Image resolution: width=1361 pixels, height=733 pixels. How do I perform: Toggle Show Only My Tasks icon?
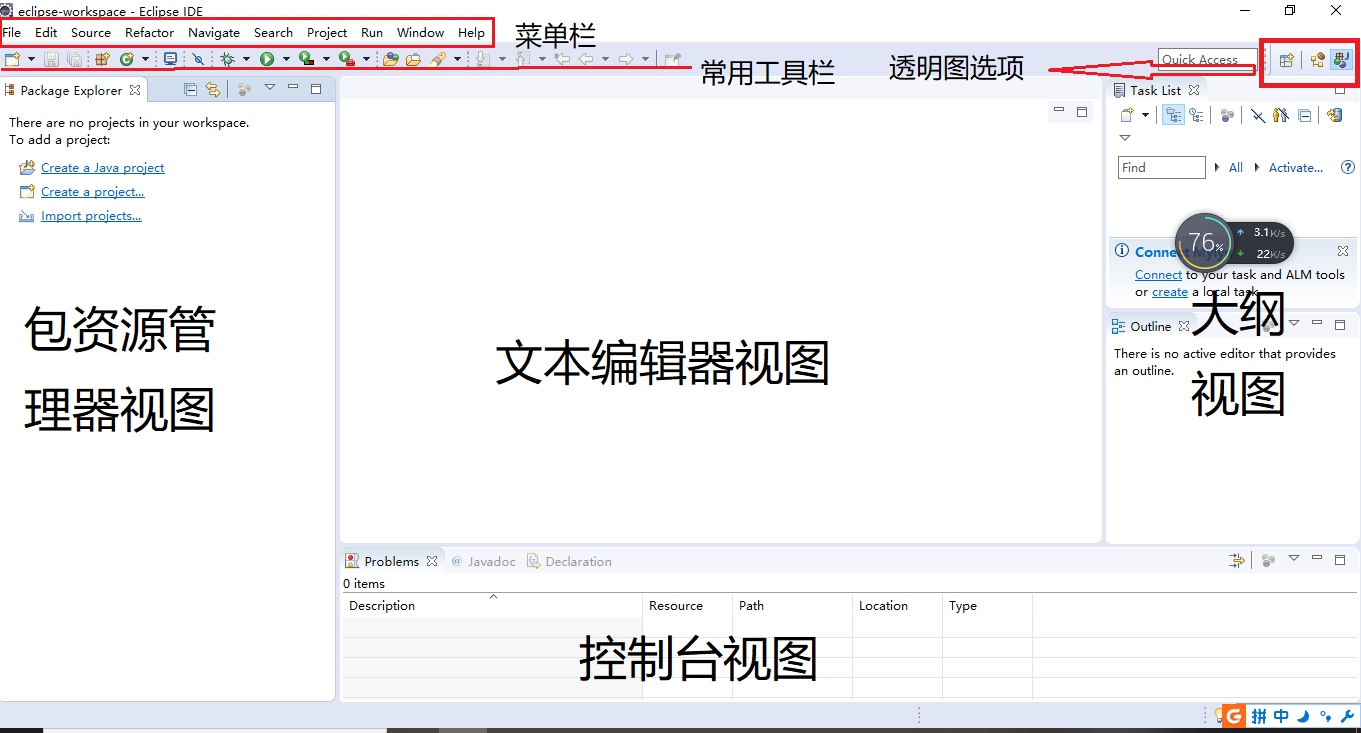(1281, 115)
